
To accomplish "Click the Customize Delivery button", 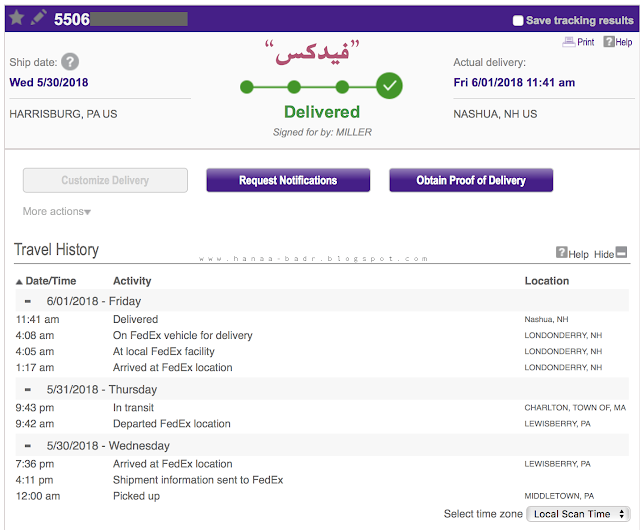I will point(105,180).
